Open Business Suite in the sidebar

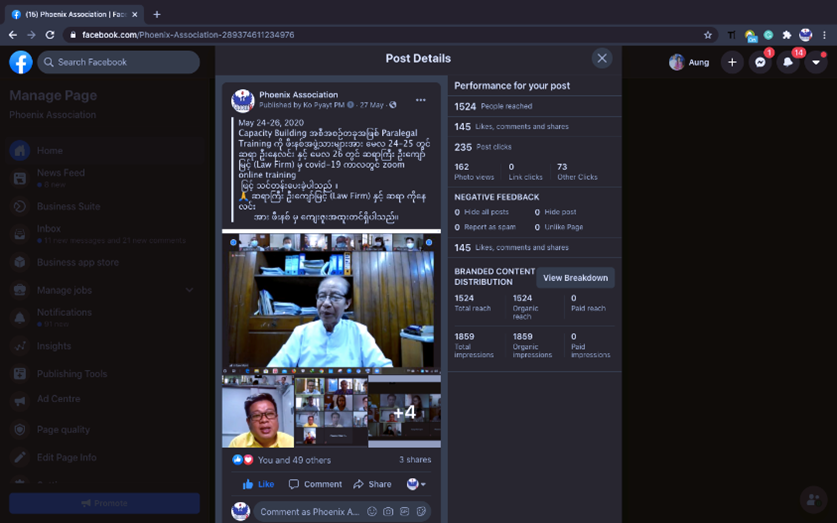click(104, 207)
